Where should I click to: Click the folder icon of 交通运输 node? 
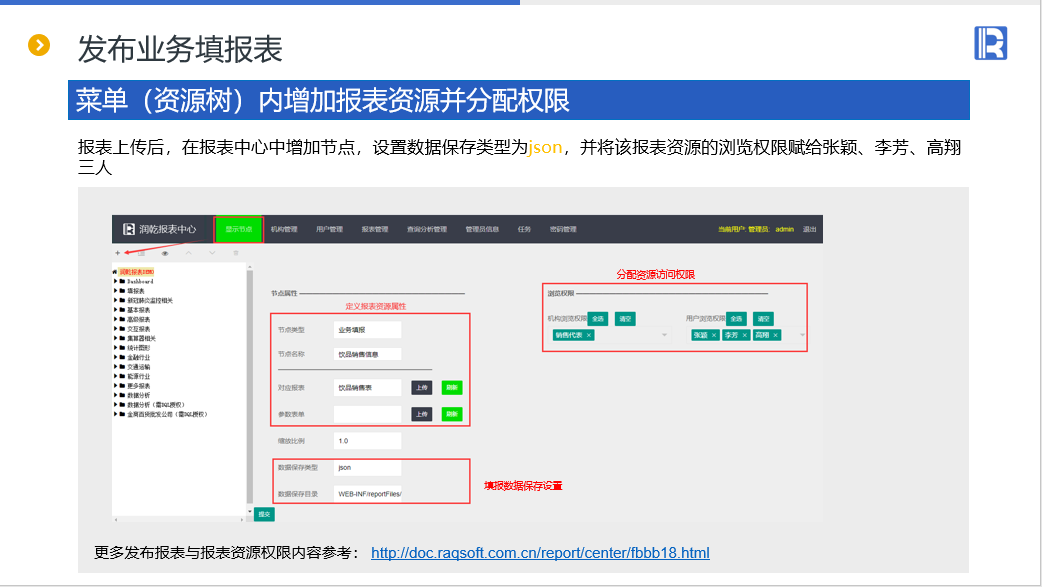(x=122, y=366)
